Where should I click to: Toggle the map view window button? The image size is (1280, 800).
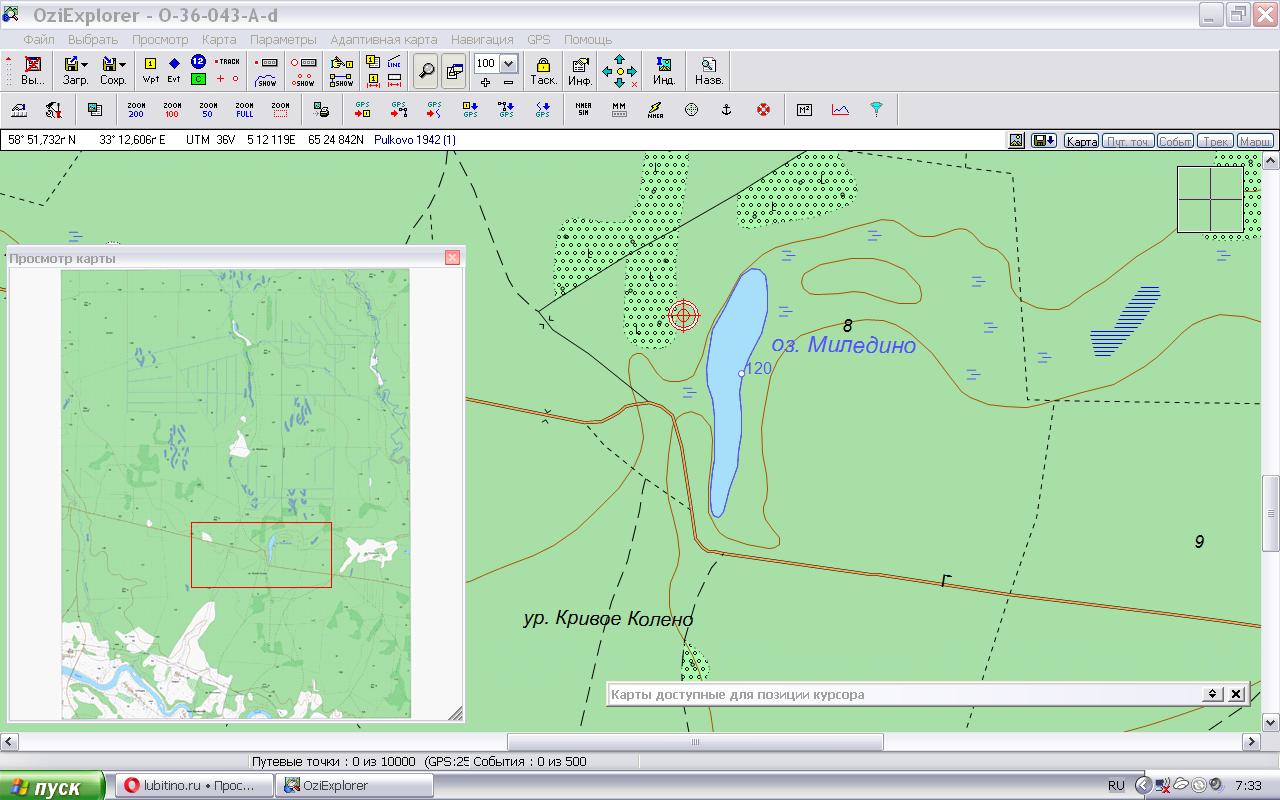coord(454,71)
